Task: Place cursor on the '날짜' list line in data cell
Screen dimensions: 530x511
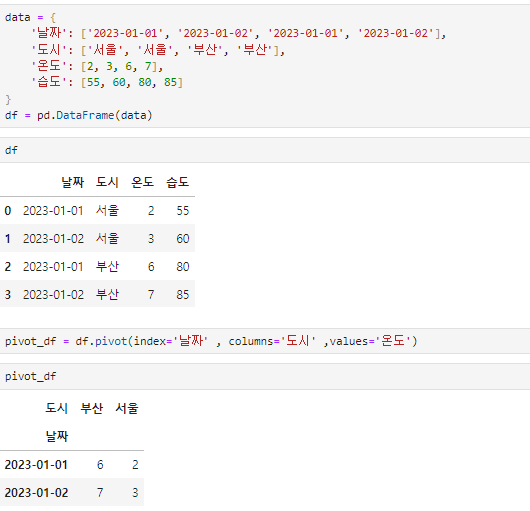Action: click(x=239, y=33)
